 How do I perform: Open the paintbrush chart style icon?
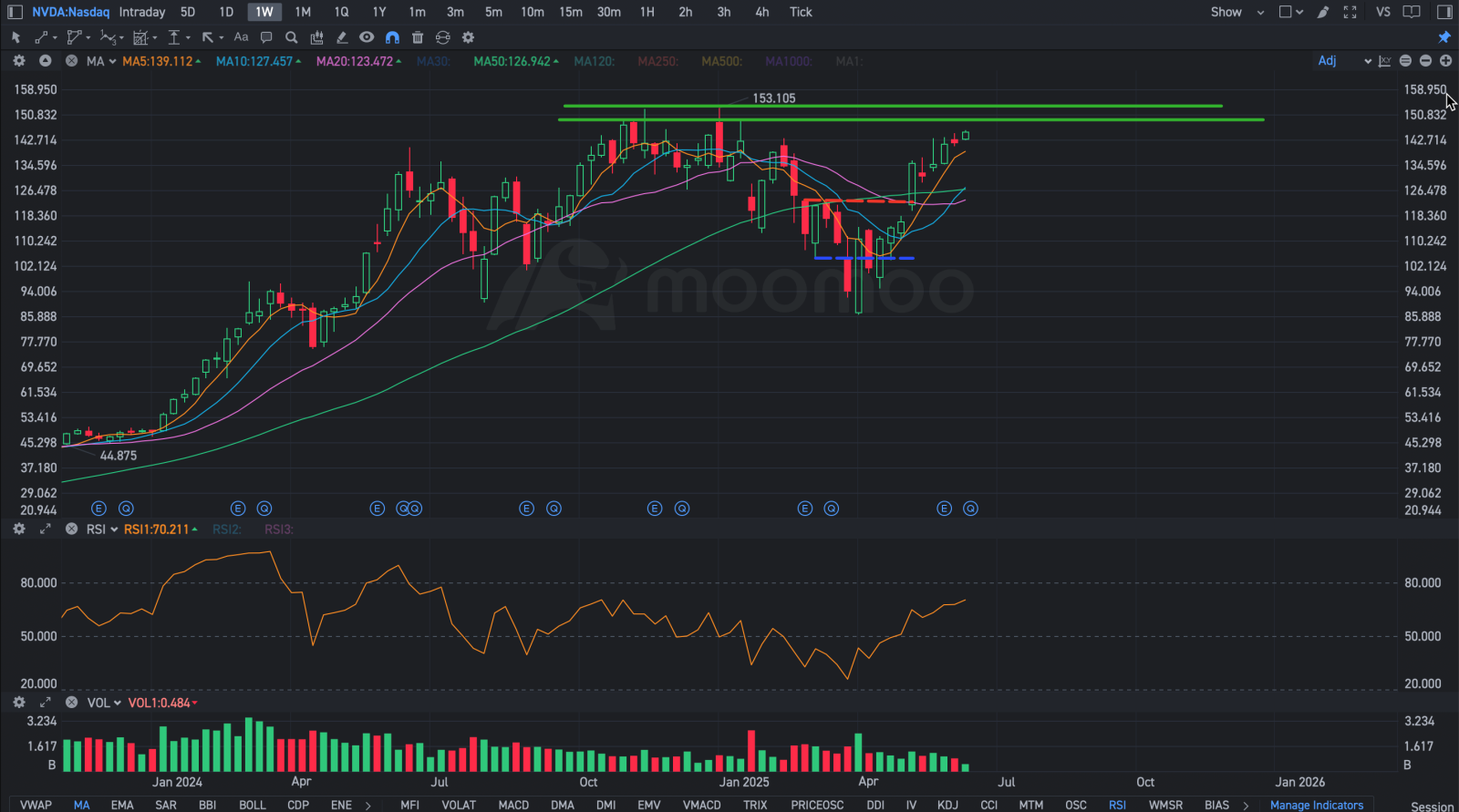tap(1323, 12)
